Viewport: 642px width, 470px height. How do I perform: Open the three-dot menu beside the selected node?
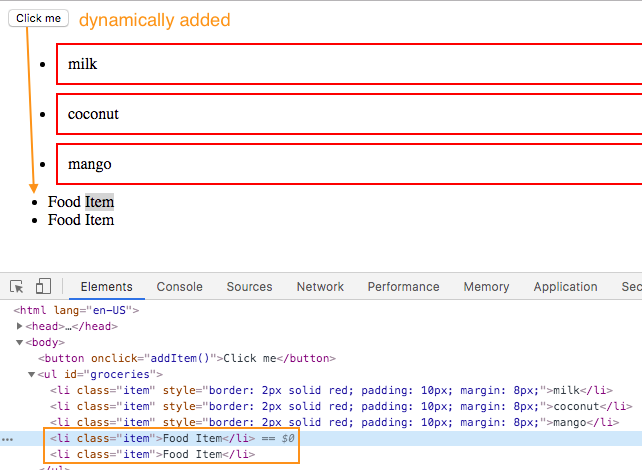[x=7, y=439]
